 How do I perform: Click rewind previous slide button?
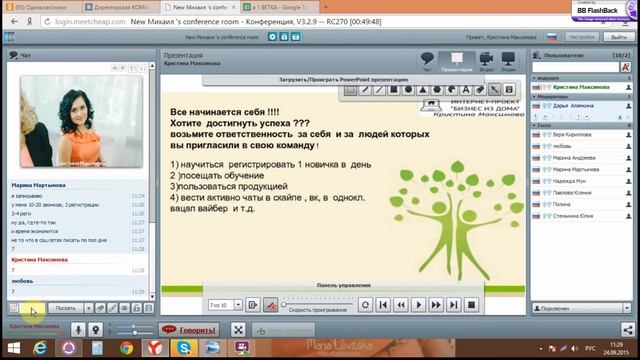401,305
